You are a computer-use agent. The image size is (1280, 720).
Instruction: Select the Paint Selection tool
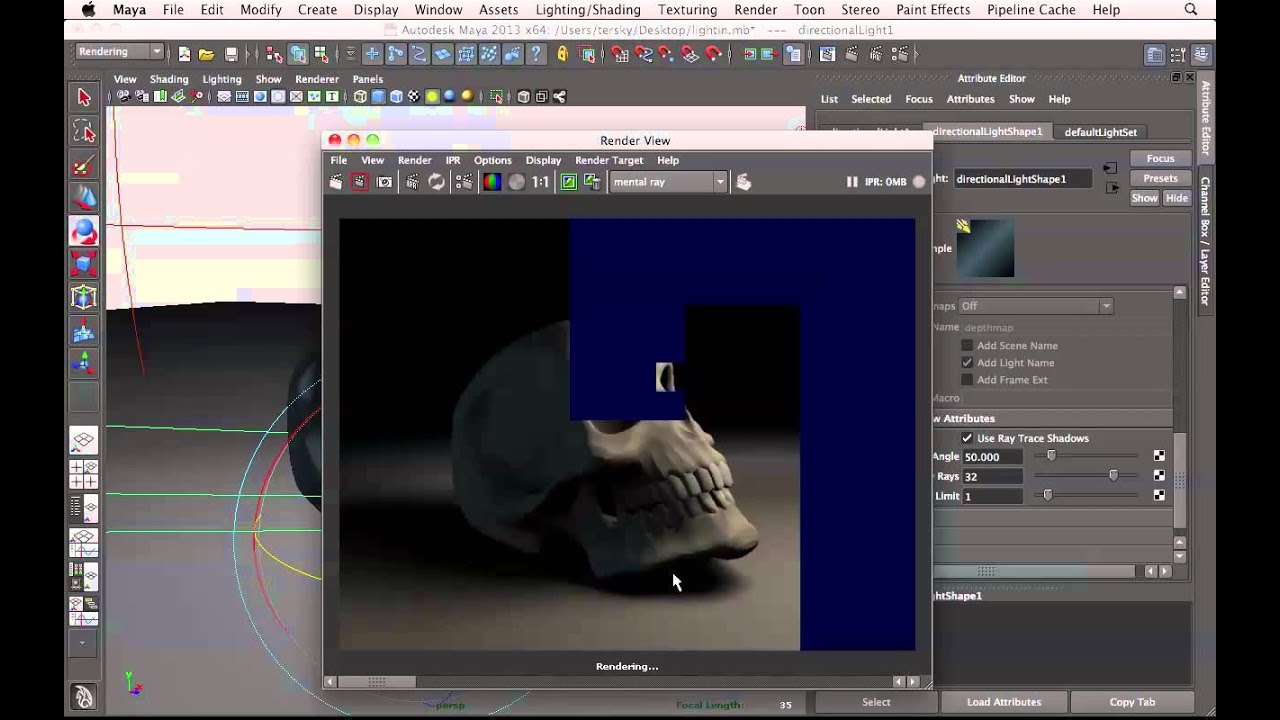84,165
